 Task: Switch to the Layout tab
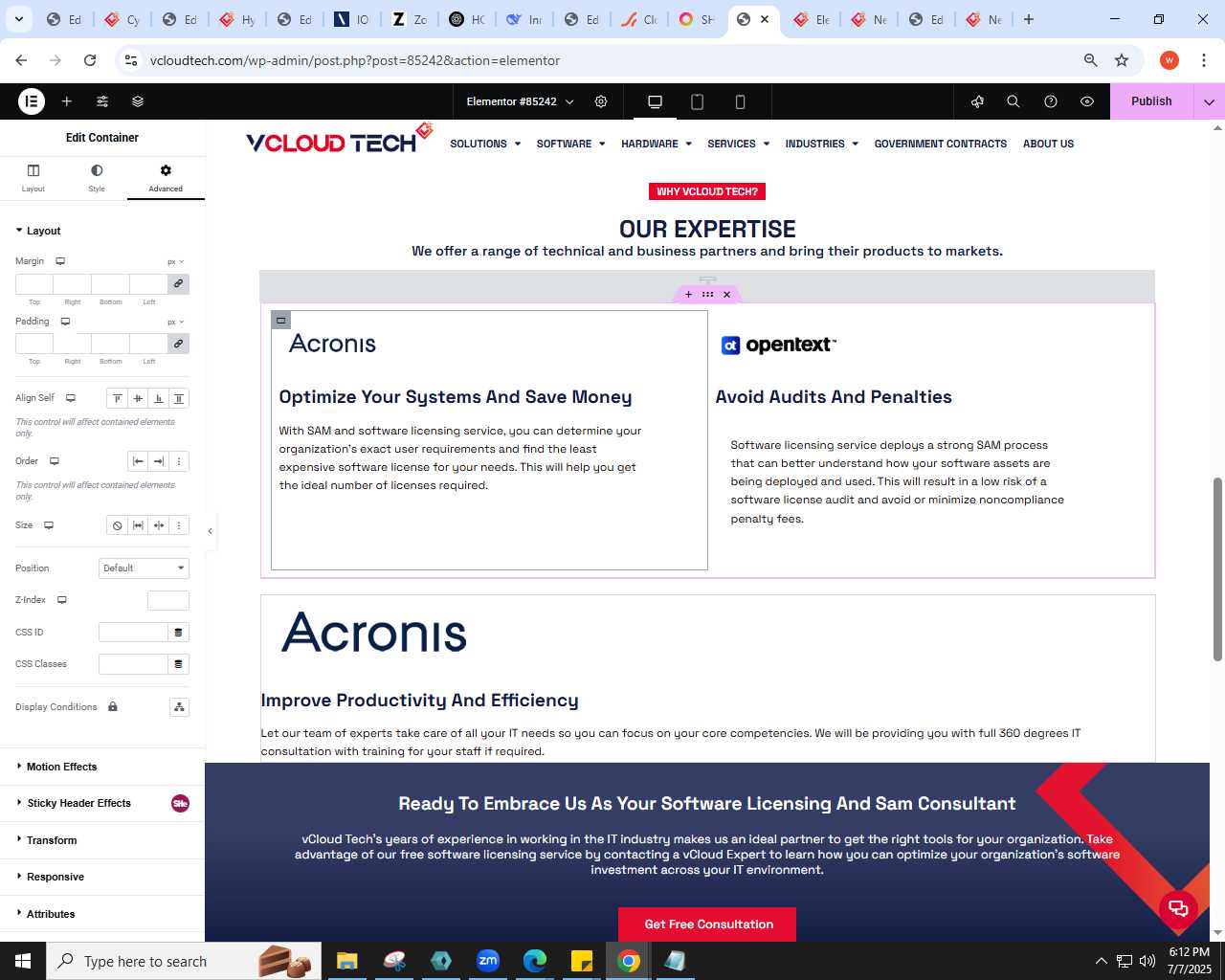tap(33, 178)
